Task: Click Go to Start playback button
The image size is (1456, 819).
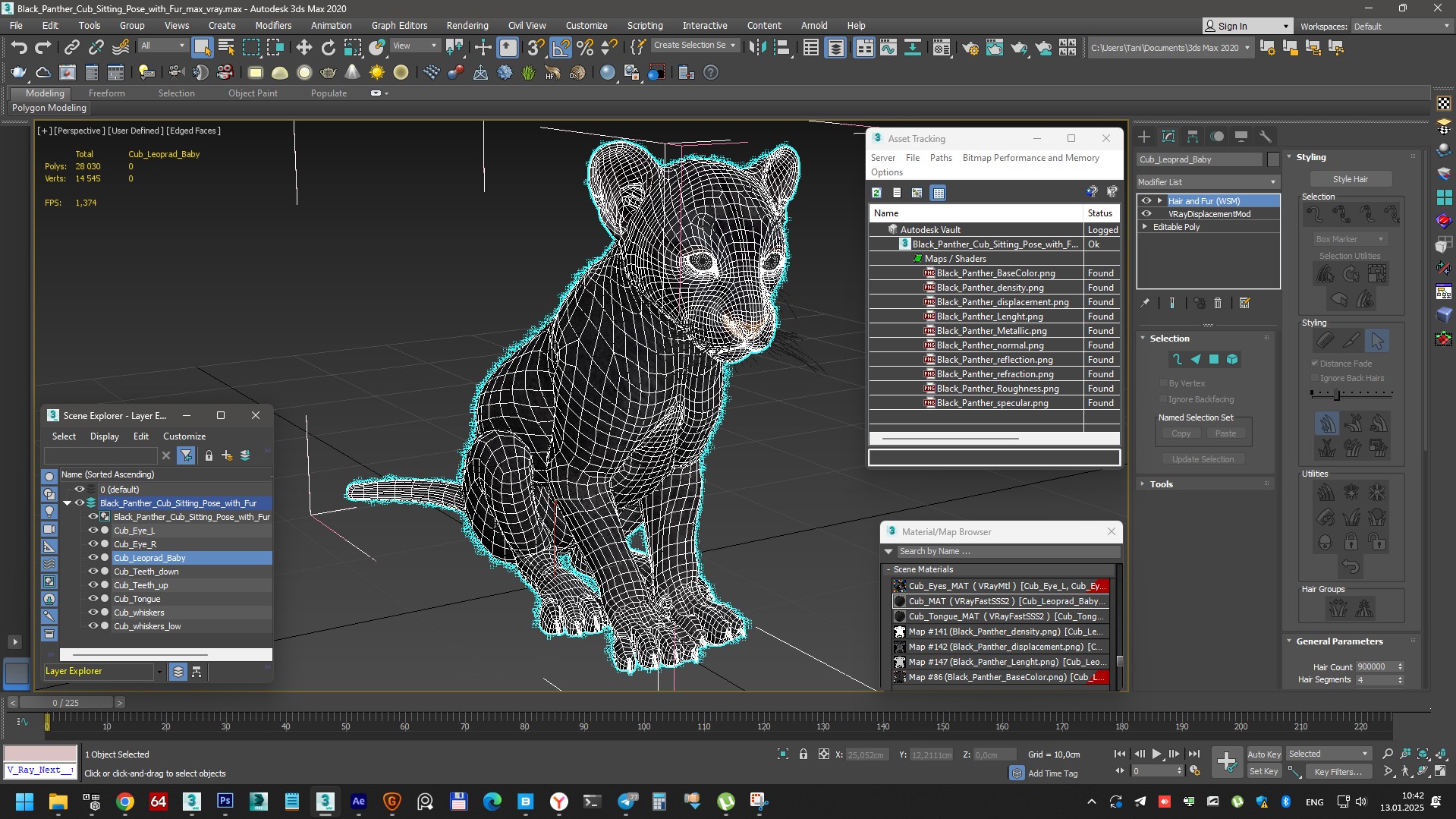Action: click(x=1120, y=754)
